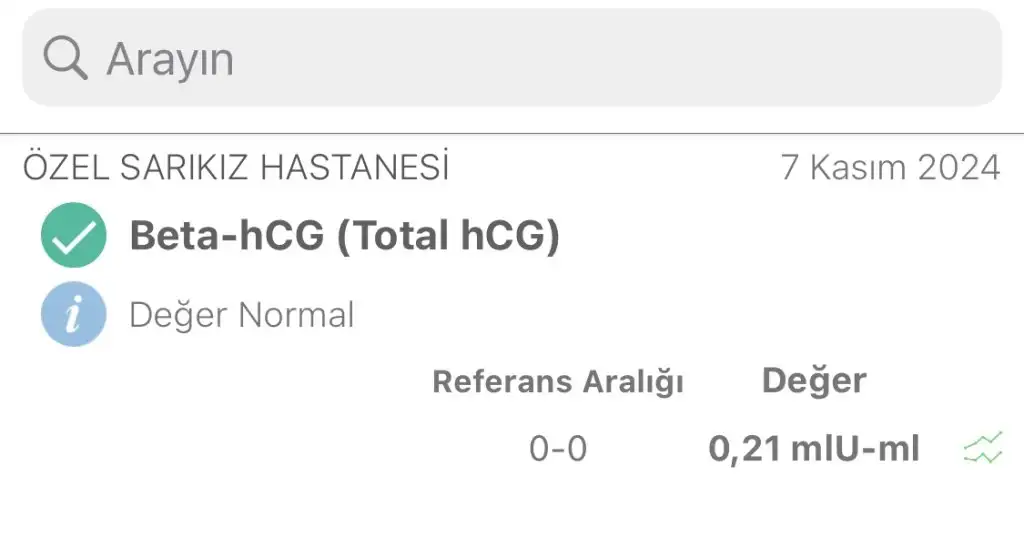Viewport: 1024px width, 548px height.
Task: Tap the word HASTANESİ in the header
Action: (x=355, y=167)
